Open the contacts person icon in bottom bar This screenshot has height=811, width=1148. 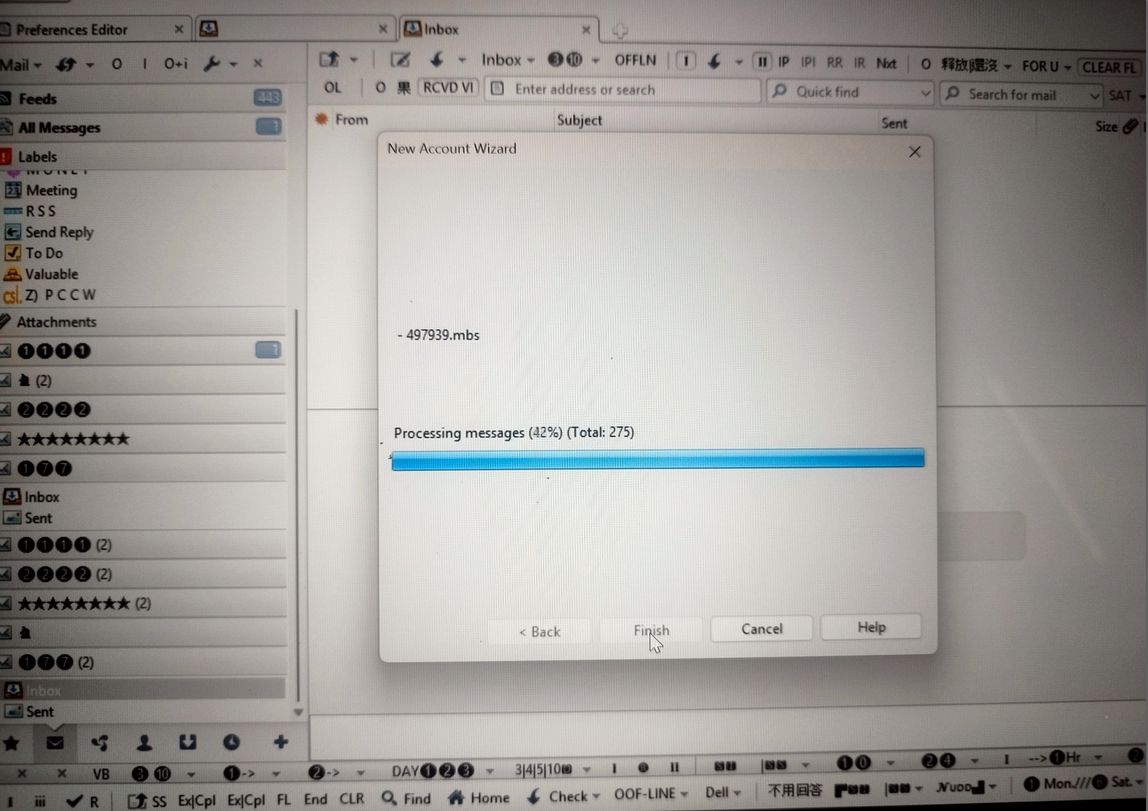point(144,743)
